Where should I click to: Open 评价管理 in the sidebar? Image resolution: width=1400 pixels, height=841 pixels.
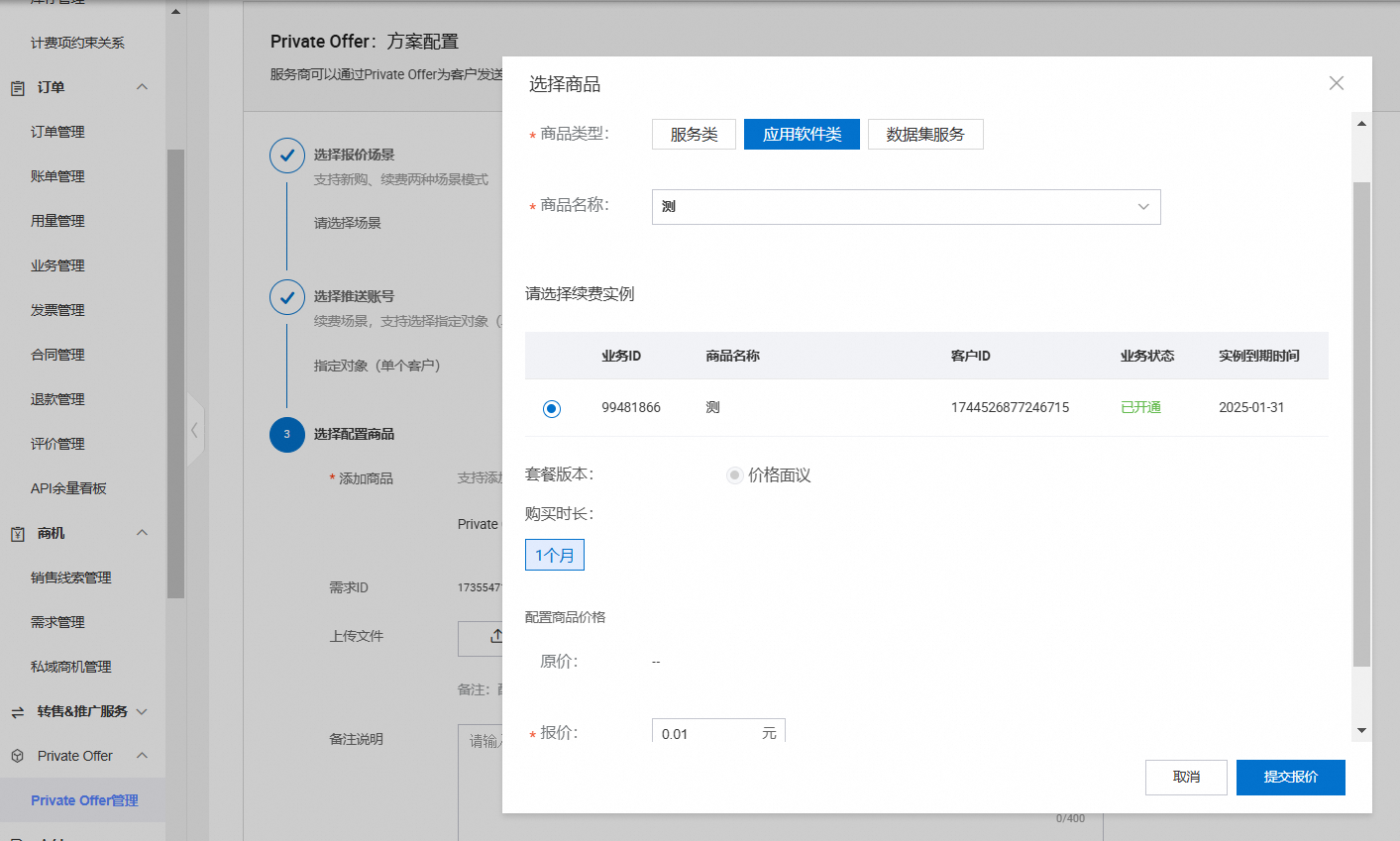pos(57,444)
